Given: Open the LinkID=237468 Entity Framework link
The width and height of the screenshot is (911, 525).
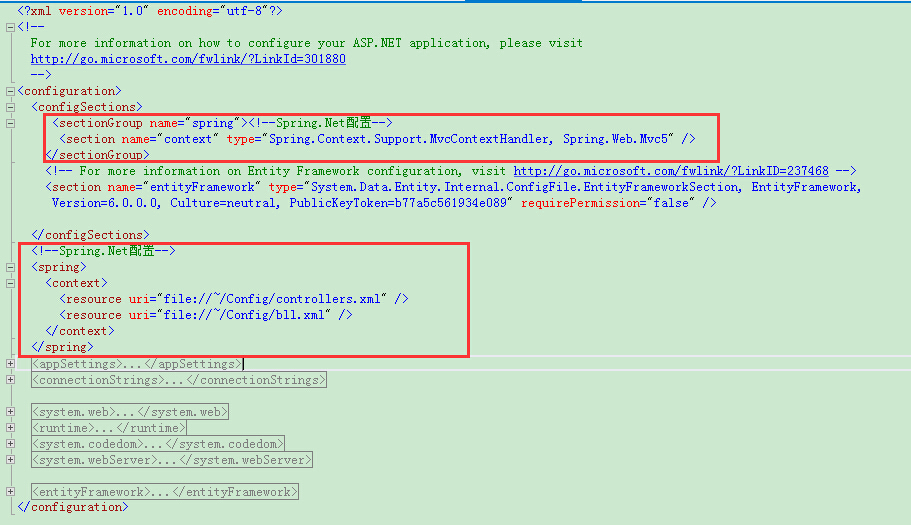Looking at the screenshot, I should 671,171.
